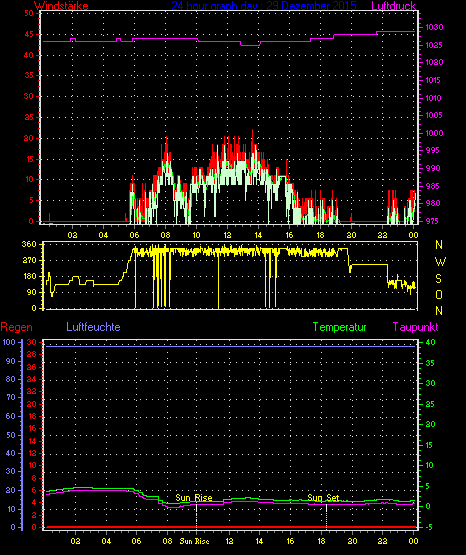Click the topmost compass letter N
Screen dimensions: 466x555
[x=439, y=245]
